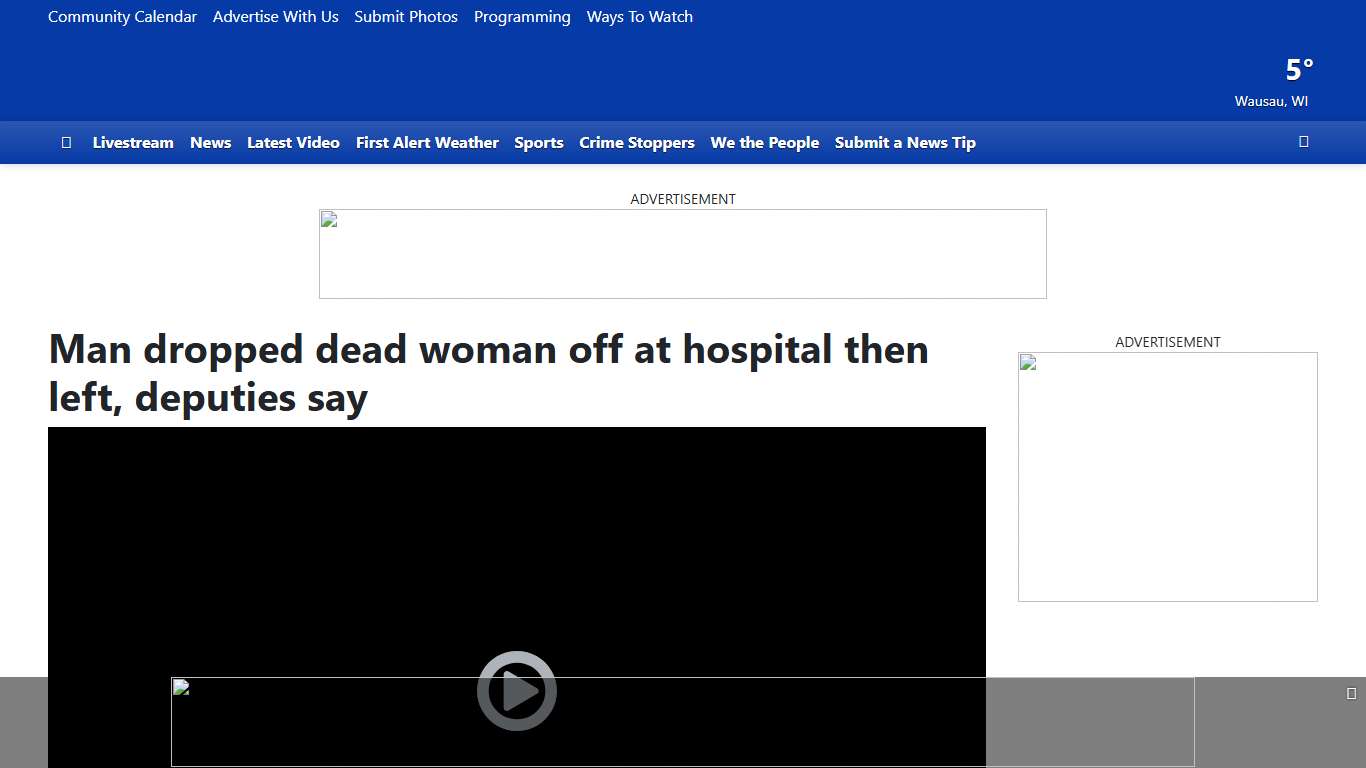1366x768 pixels.
Task: Close the bottom banner advertisement
Action: pos(1351,694)
